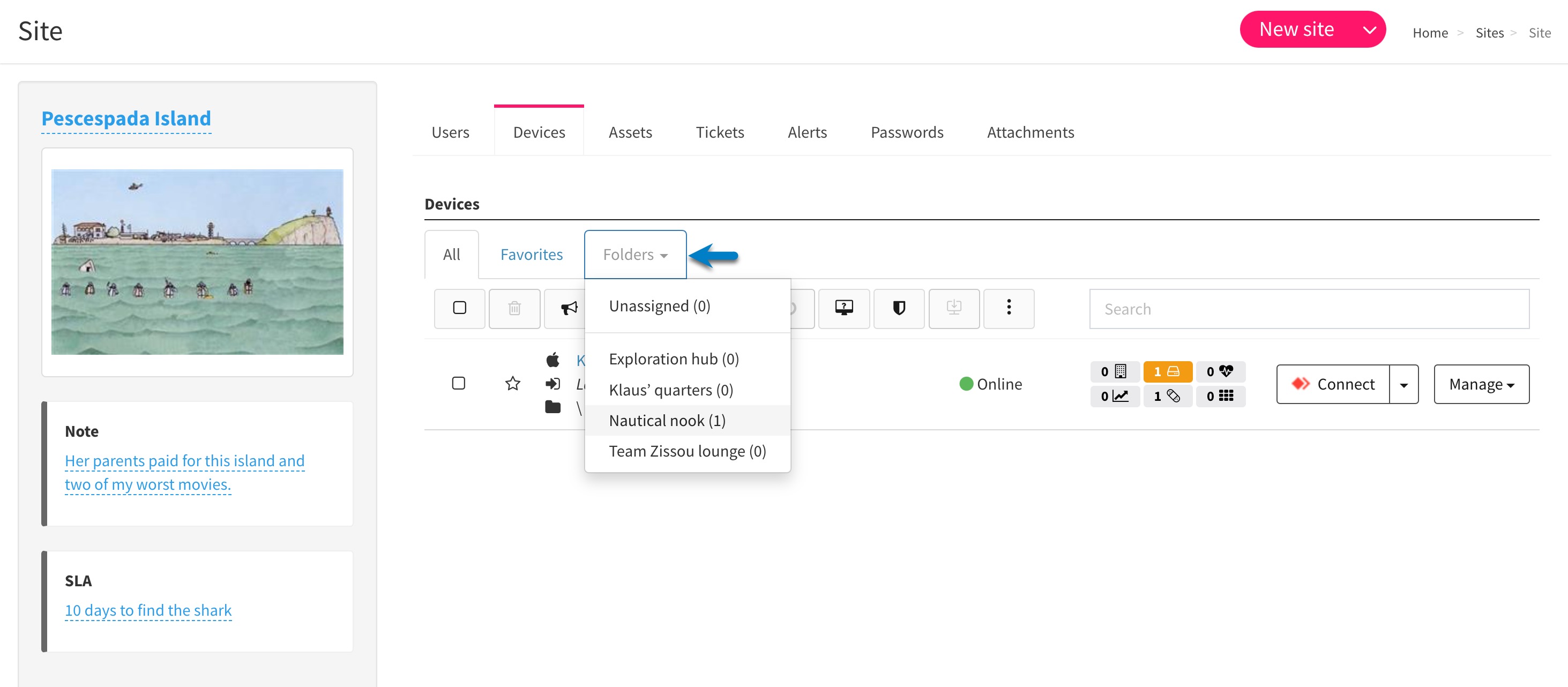Select Nautical nook from the folder list

tap(667, 420)
